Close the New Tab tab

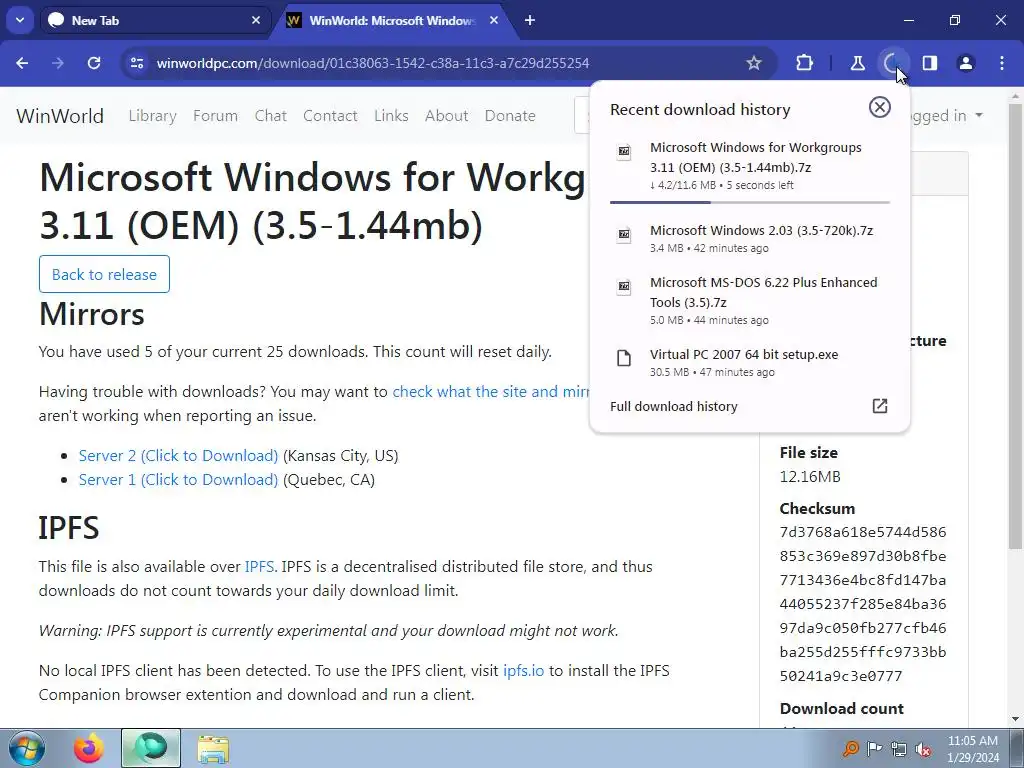256,20
